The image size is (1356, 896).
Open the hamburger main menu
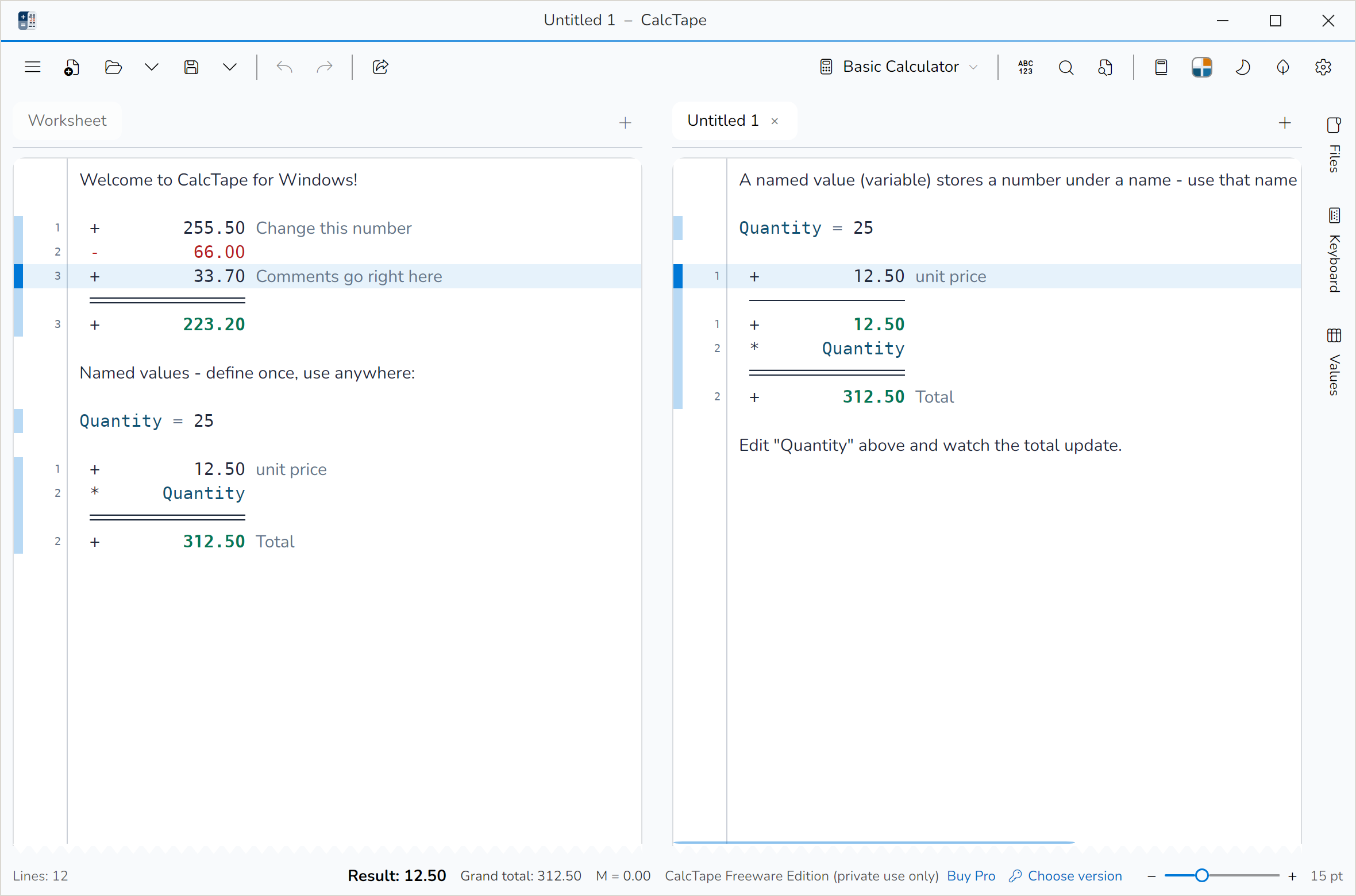click(x=33, y=67)
